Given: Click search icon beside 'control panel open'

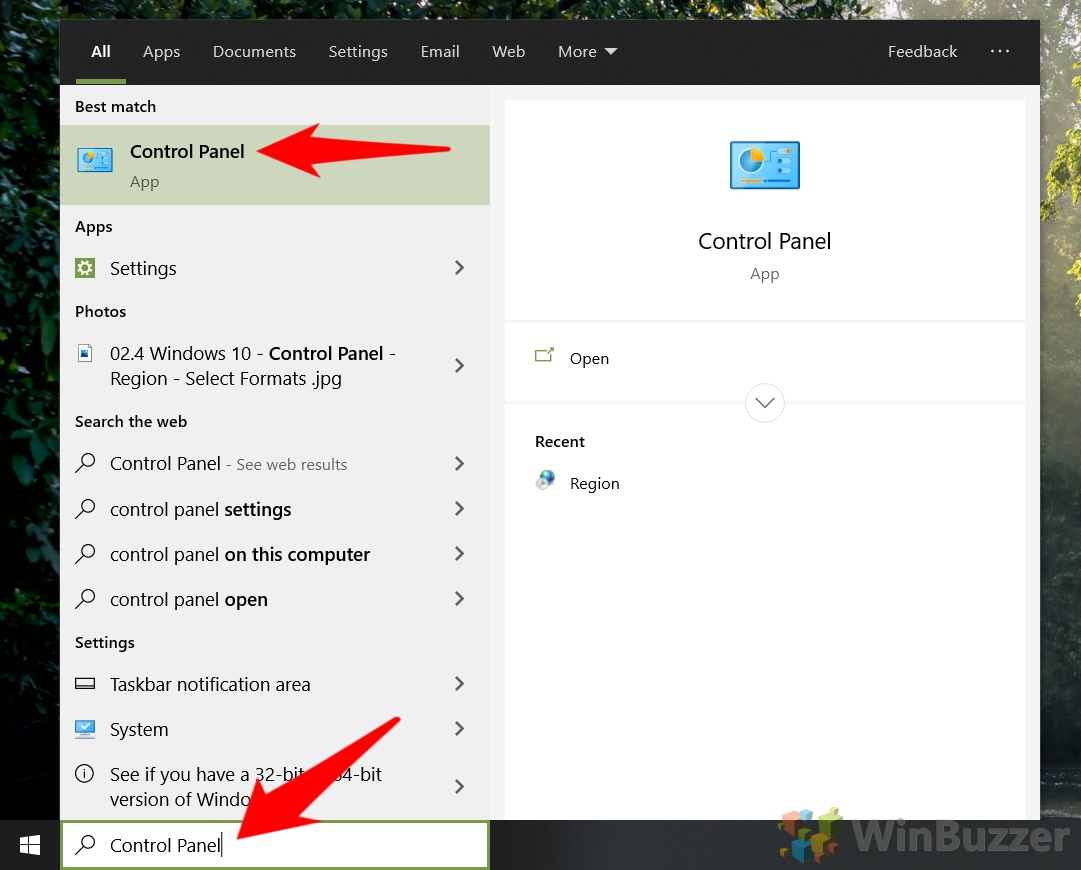Looking at the screenshot, I should [x=85, y=599].
